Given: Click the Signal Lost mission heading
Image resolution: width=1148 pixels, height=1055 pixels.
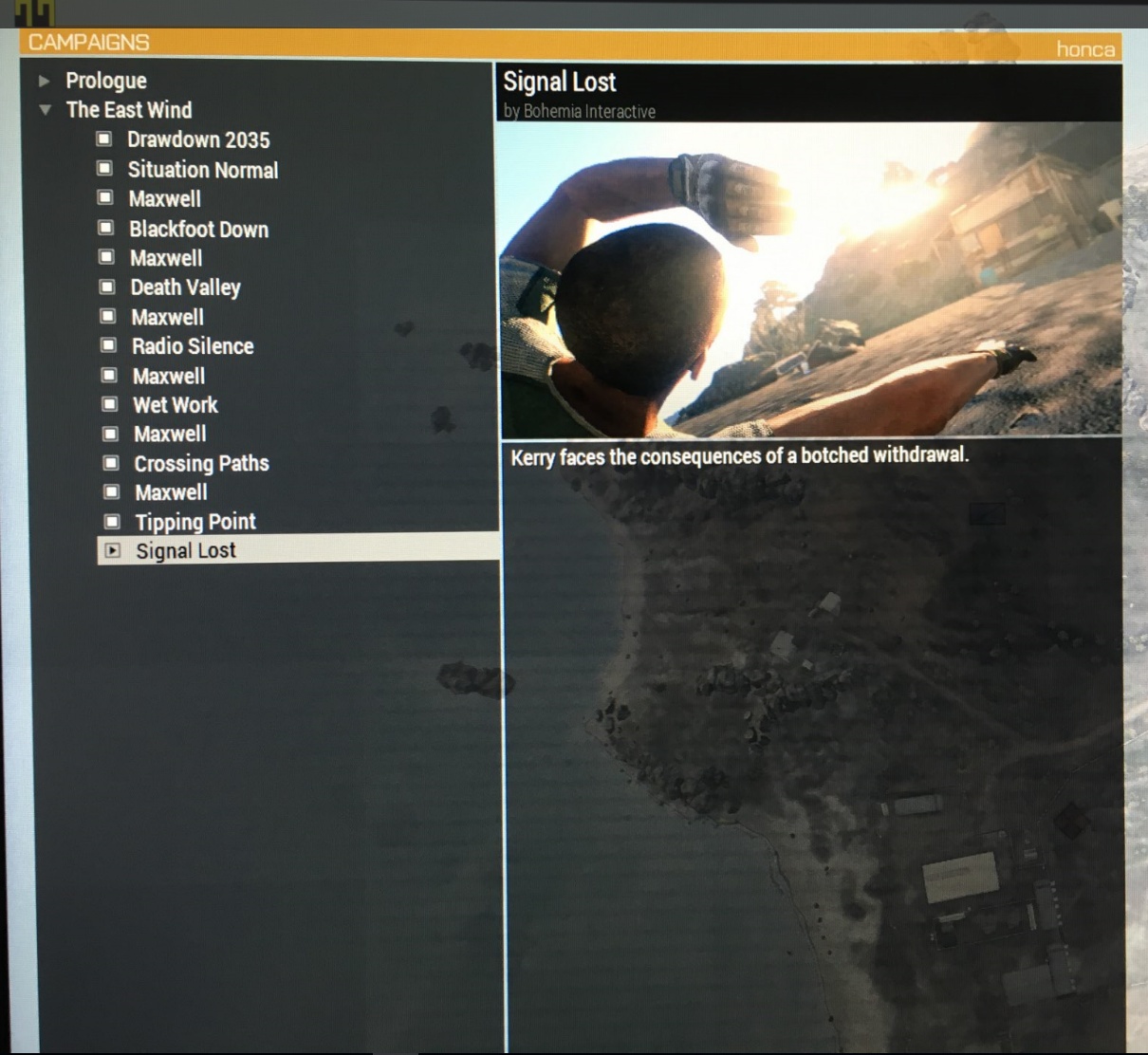Looking at the screenshot, I should tap(560, 82).
